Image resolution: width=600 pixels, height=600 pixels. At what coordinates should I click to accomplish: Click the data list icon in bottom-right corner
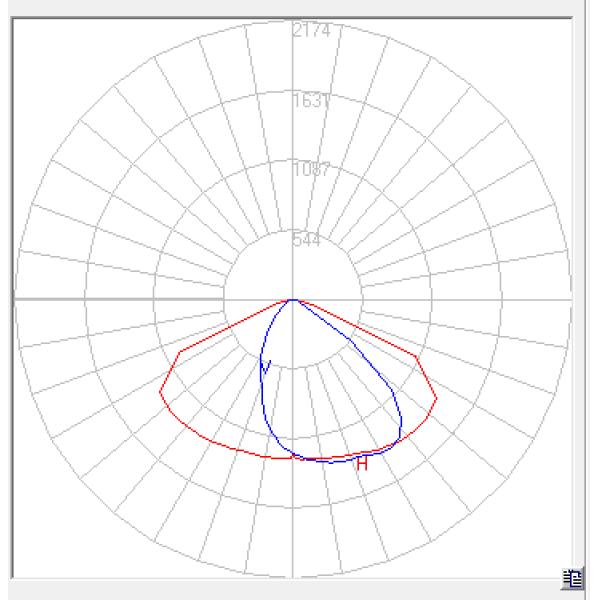[573, 576]
